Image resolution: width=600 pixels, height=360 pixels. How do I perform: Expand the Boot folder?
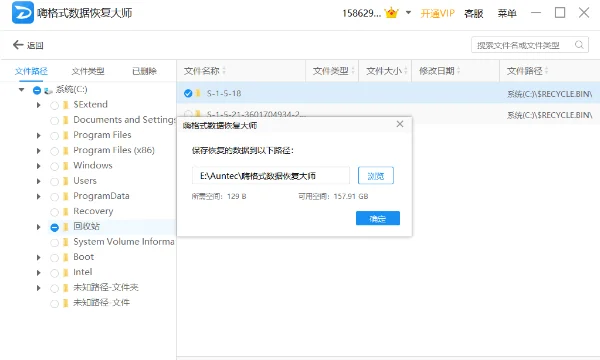click(x=38, y=257)
